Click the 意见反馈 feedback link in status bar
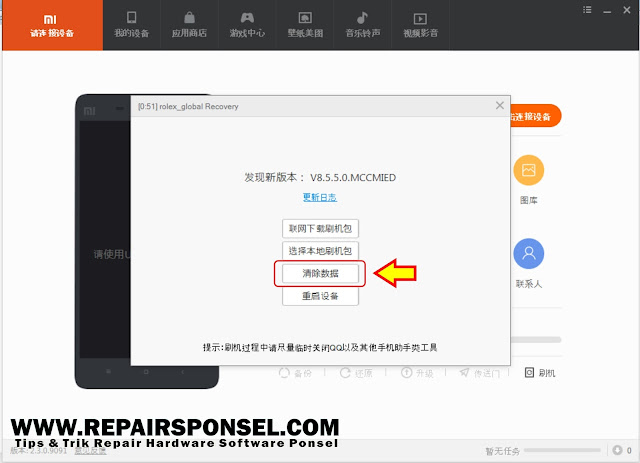 click(x=90, y=451)
